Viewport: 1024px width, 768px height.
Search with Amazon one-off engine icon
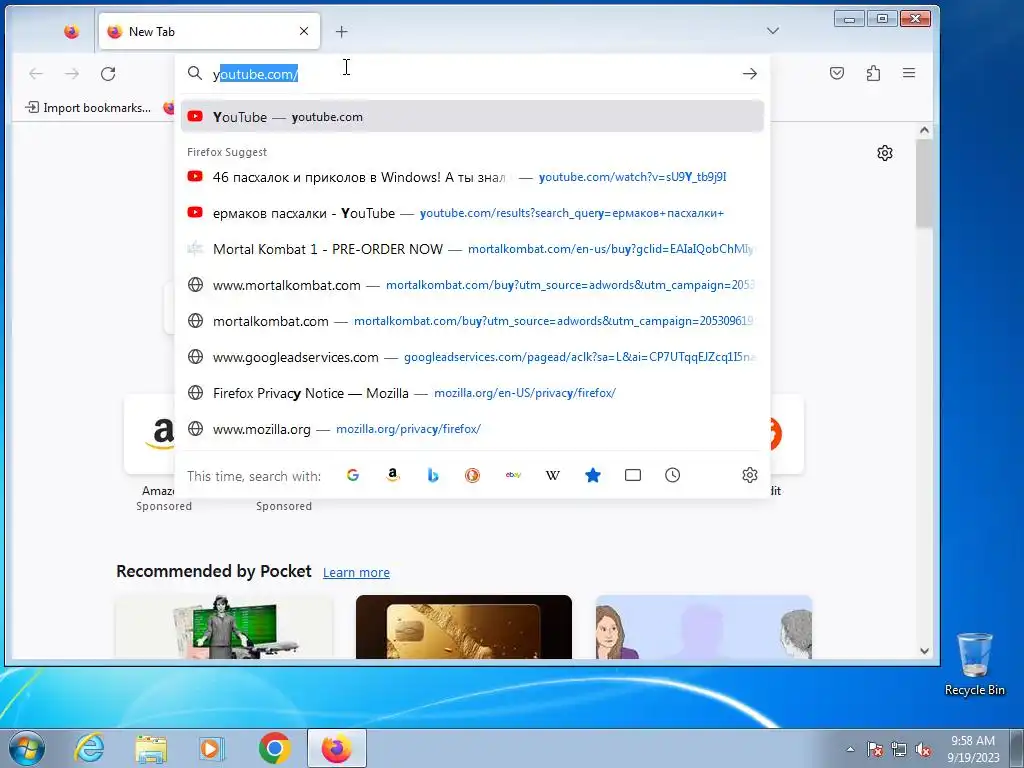tap(392, 475)
